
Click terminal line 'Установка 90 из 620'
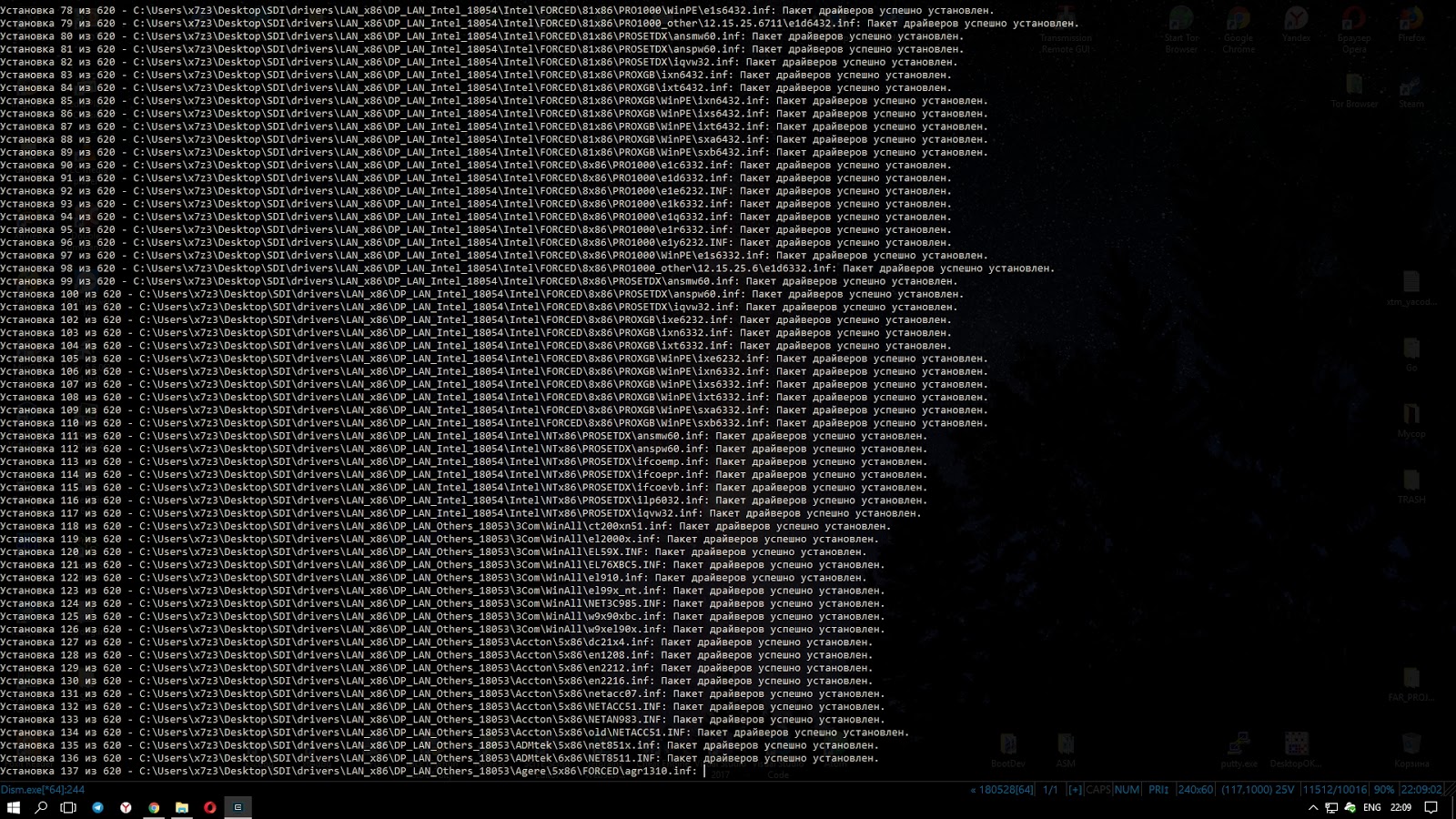[x=476, y=166]
